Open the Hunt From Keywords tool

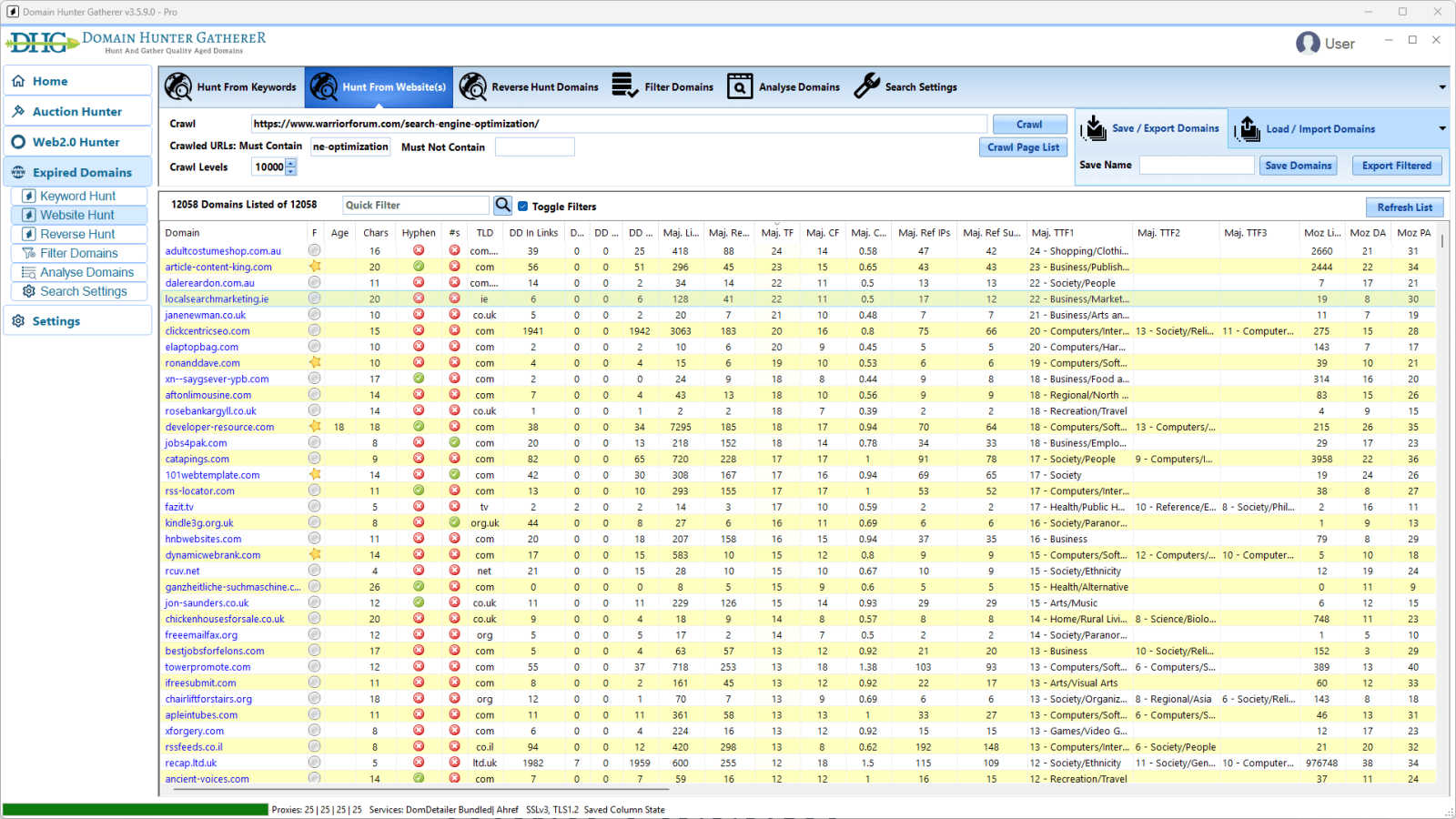pos(230,86)
